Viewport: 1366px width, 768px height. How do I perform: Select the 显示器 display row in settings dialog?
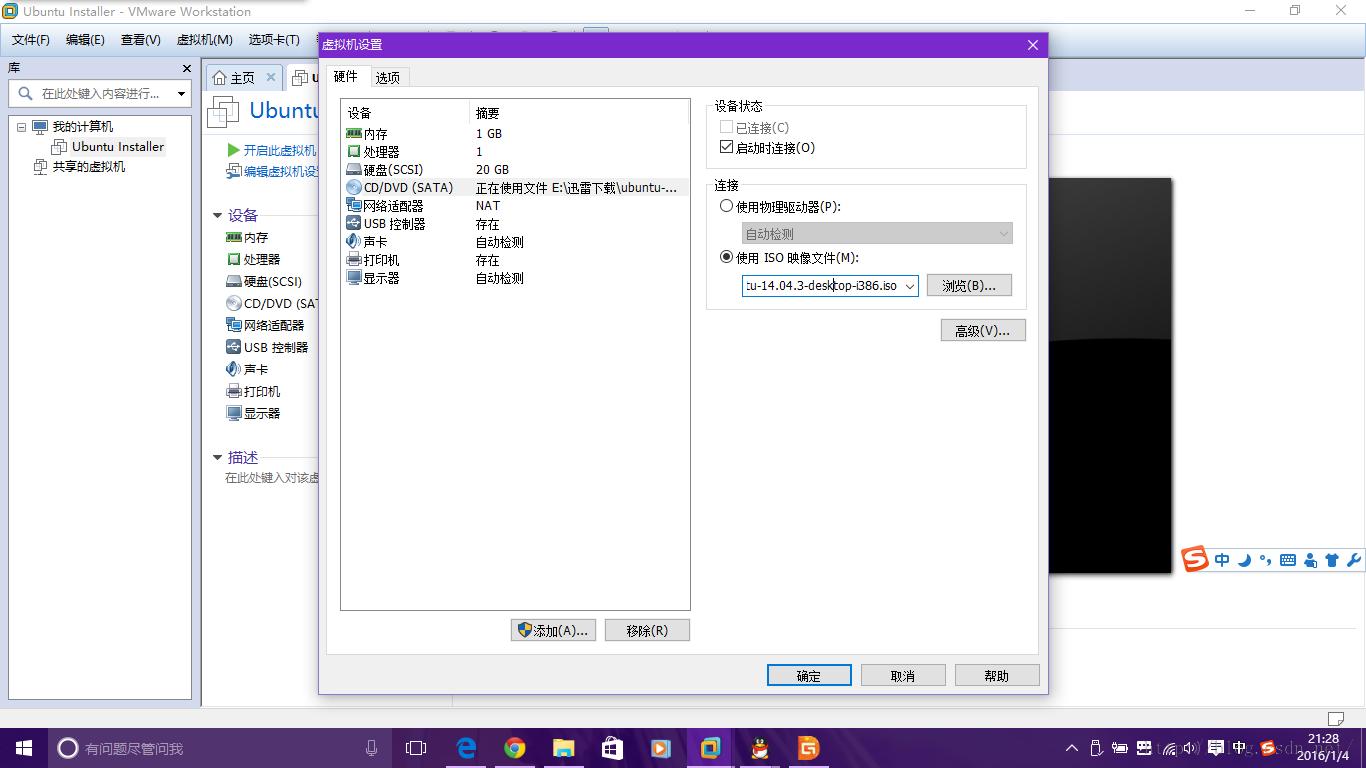[x=516, y=278]
